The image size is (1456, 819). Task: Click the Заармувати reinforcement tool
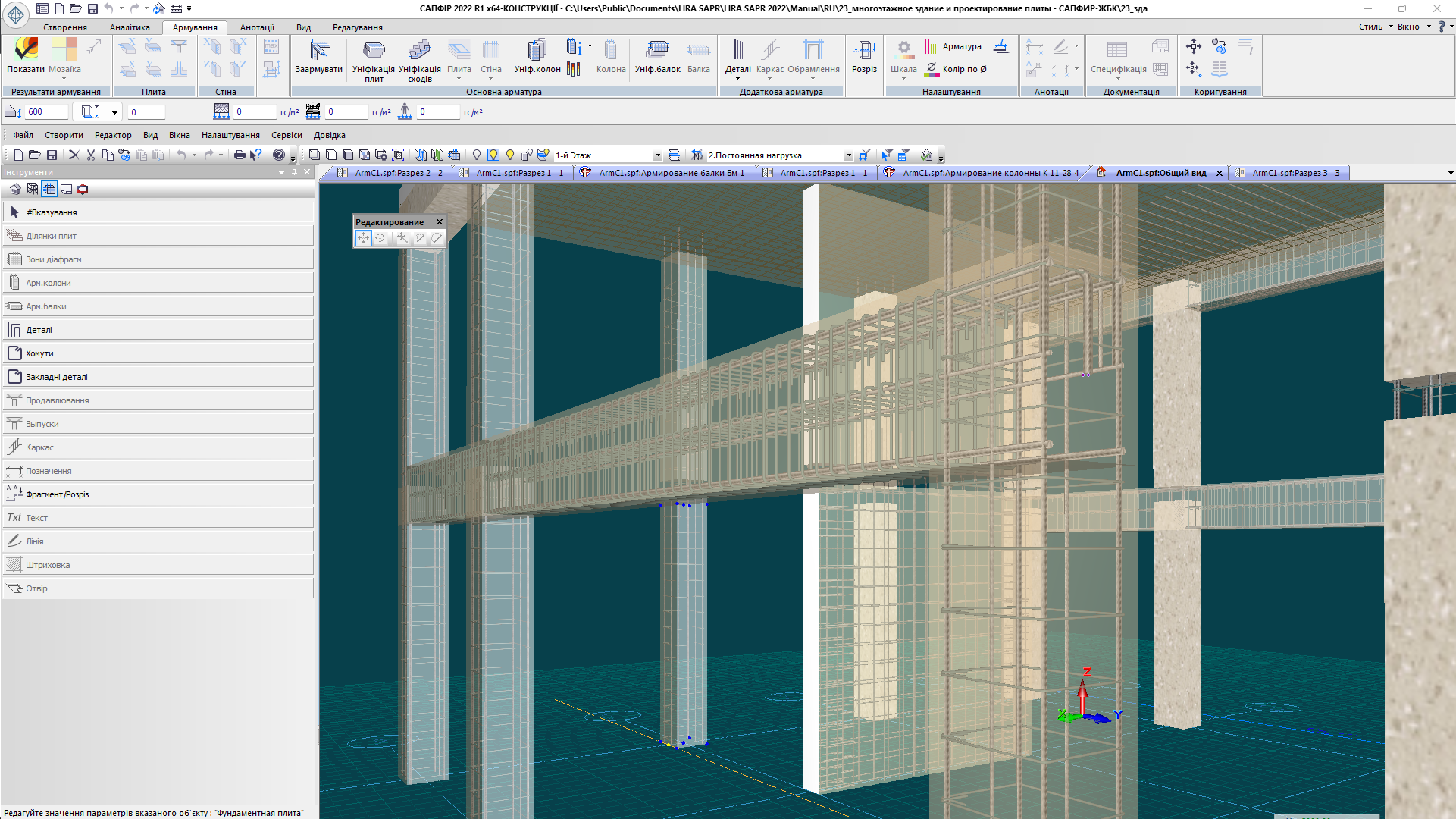click(x=318, y=56)
